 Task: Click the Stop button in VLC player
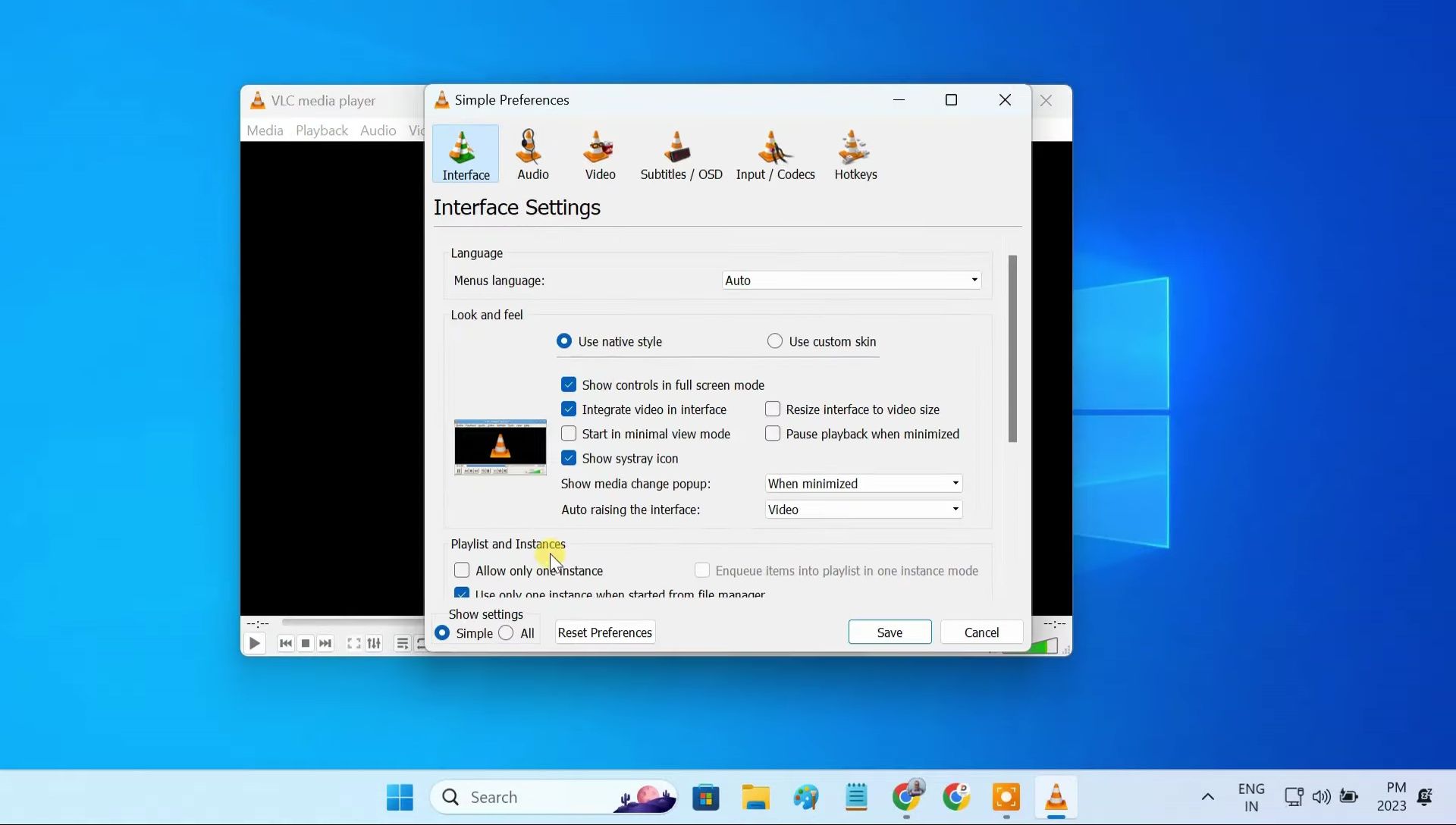tap(306, 644)
